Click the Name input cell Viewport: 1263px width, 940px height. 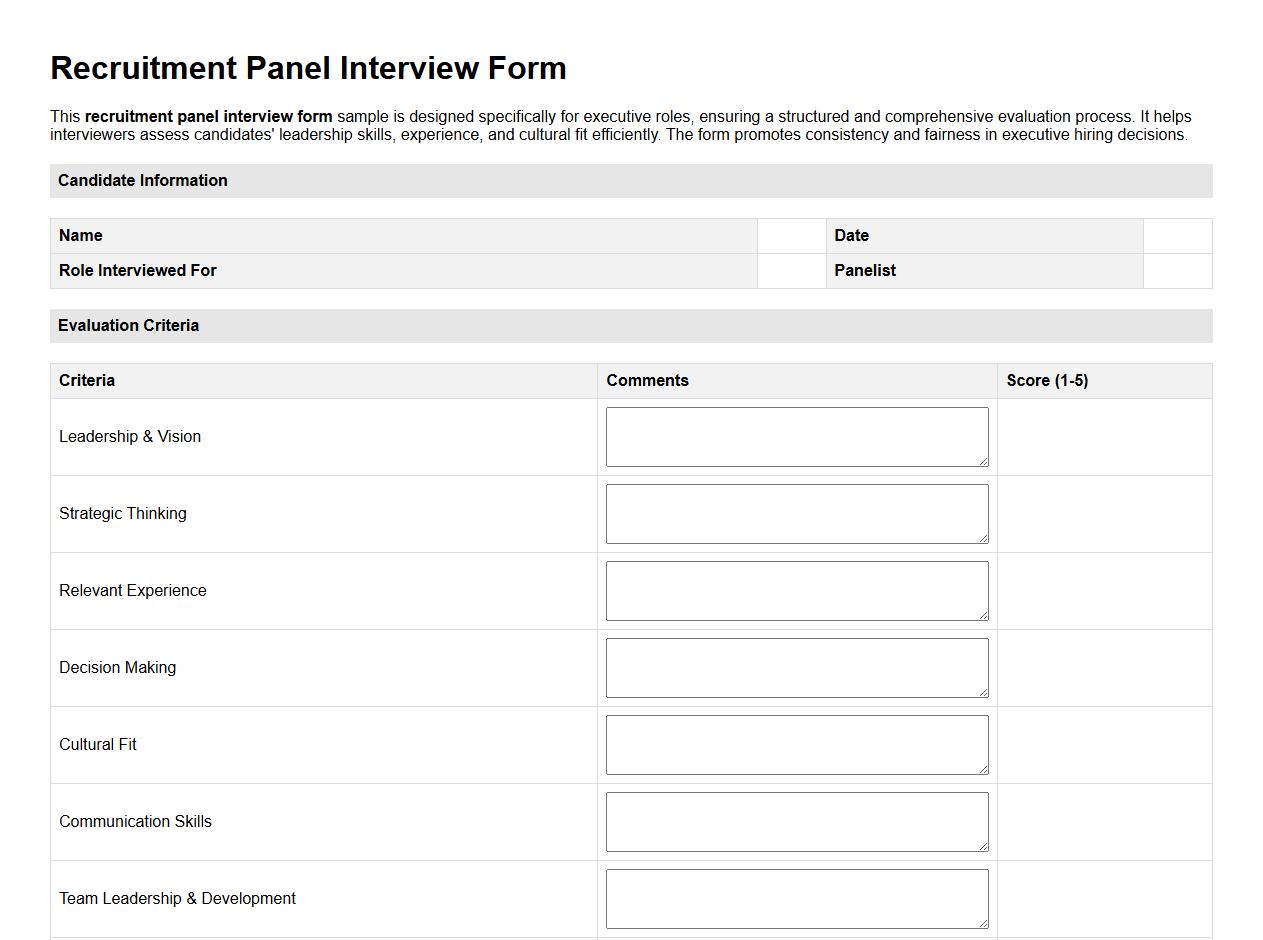click(x=790, y=235)
